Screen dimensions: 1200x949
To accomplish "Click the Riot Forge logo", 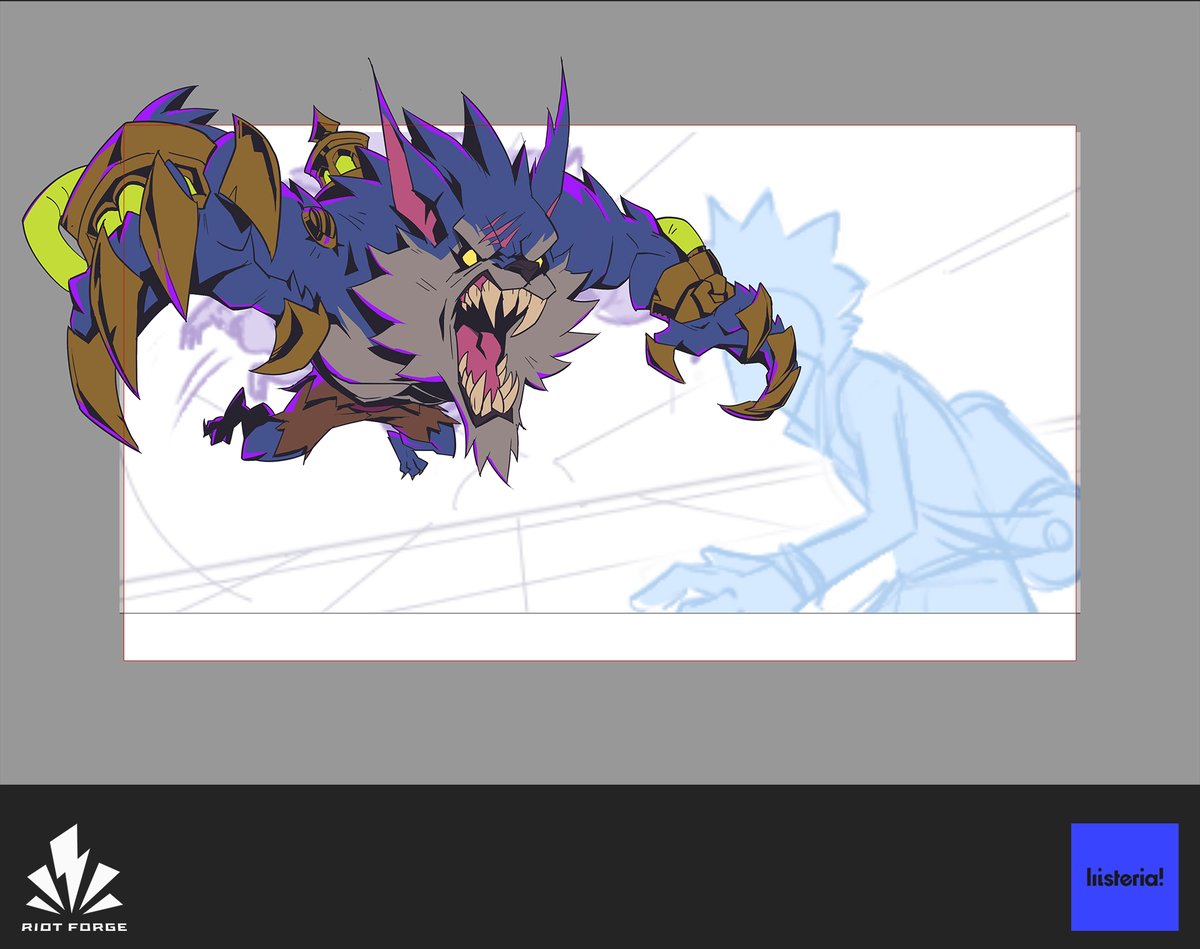I will click(x=76, y=877).
